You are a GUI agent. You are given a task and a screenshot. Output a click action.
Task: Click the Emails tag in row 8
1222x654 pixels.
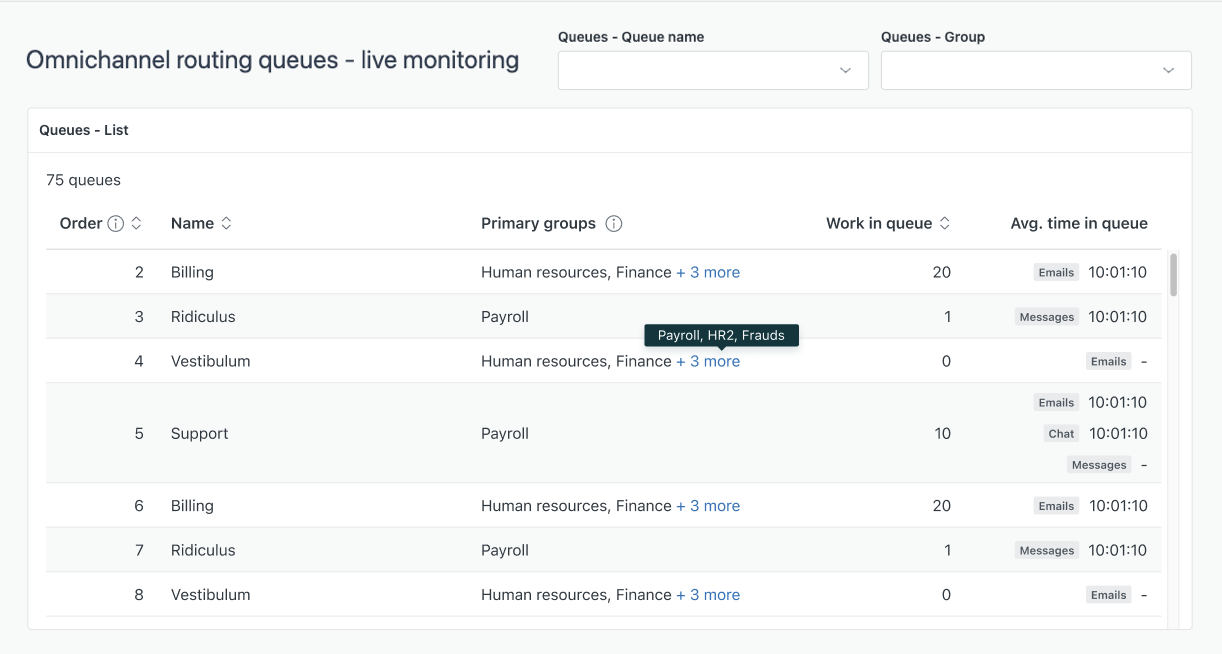click(1108, 595)
